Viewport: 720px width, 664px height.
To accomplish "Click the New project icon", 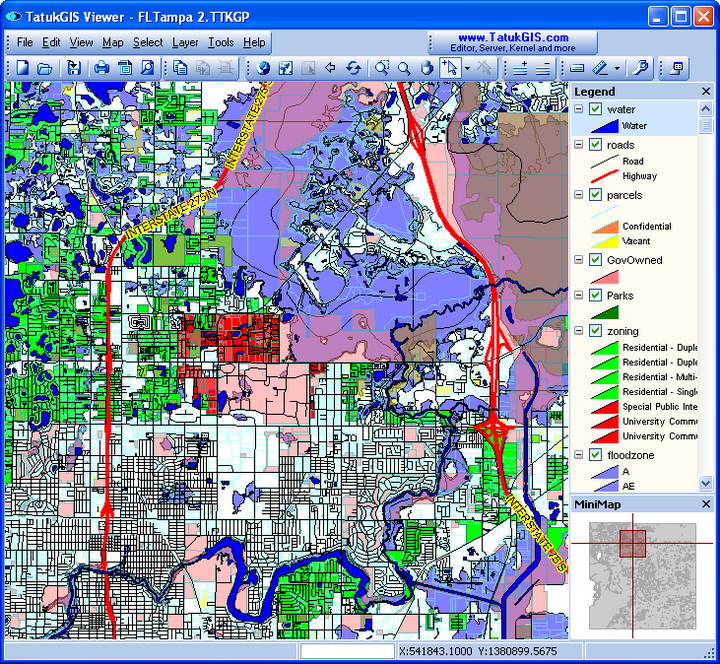I will pyautogui.click(x=22, y=68).
